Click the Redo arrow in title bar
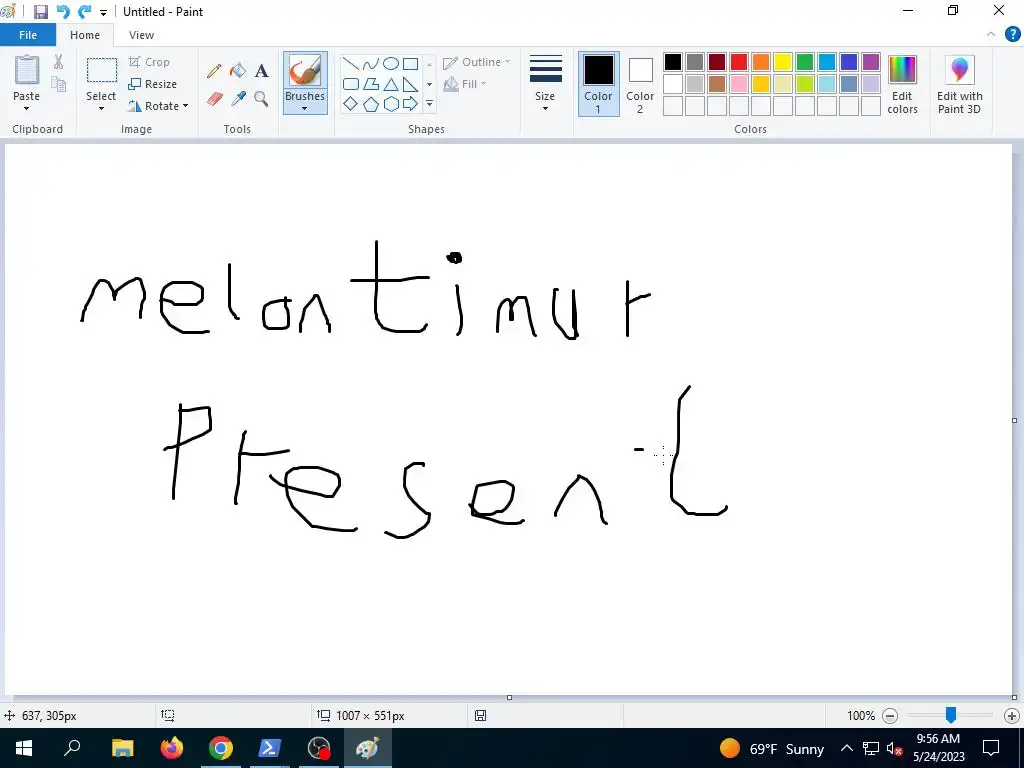The width and height of the screenshot is (1024, 768). tap(84, 12)
